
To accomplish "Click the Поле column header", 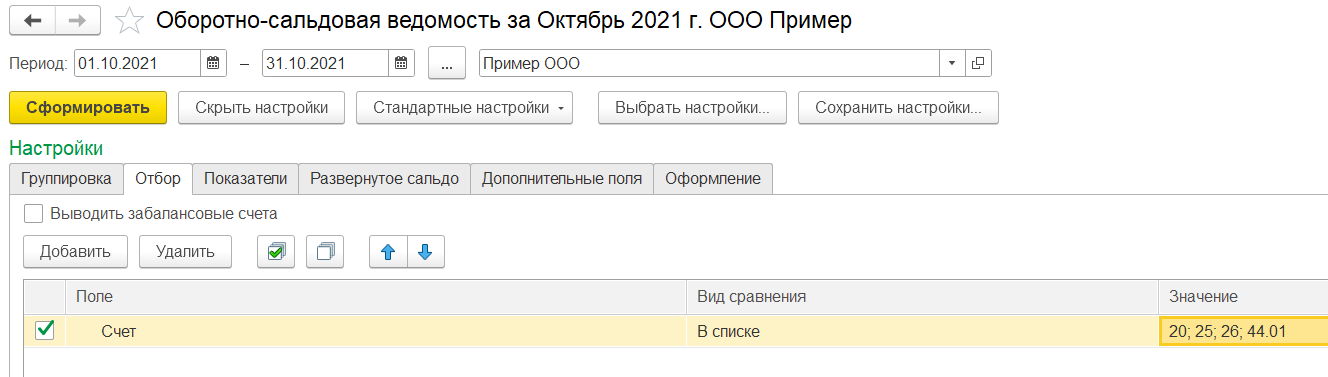I will [x=377, y=297].
